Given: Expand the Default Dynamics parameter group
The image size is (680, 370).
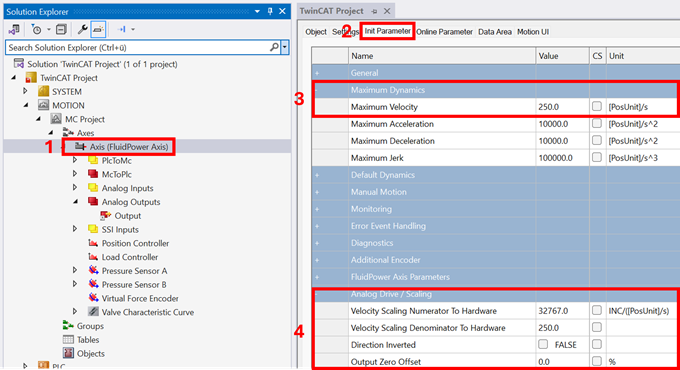Looking at the screenshot, I should [x=317, y=175].
